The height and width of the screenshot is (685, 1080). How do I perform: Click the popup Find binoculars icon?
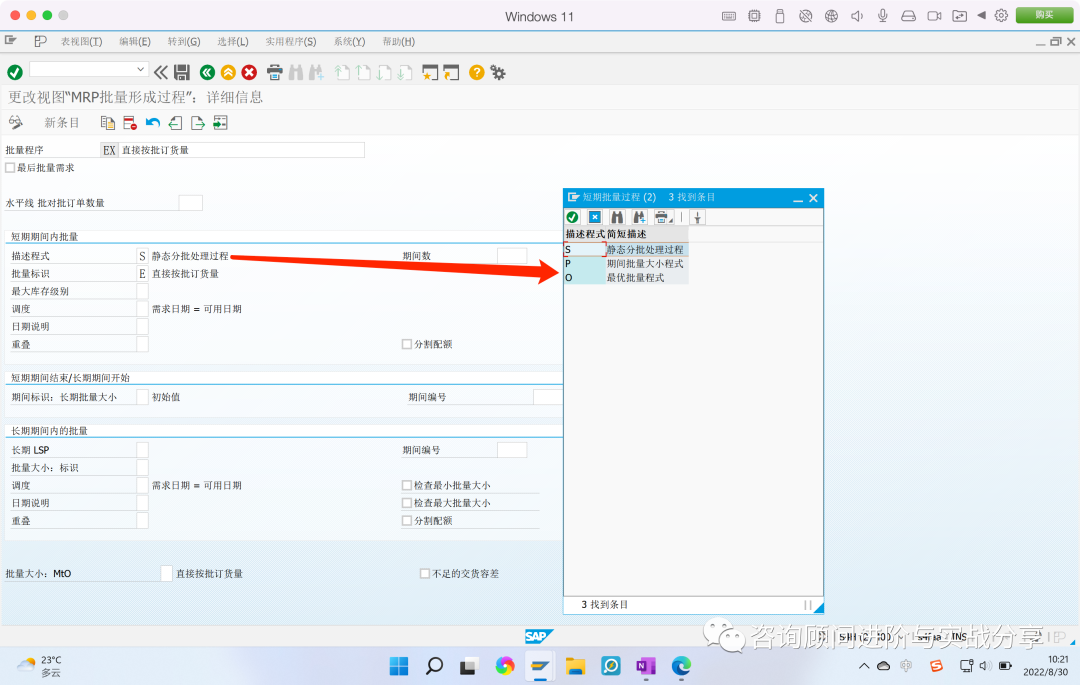pyautogui.click(x=617, y=218)
